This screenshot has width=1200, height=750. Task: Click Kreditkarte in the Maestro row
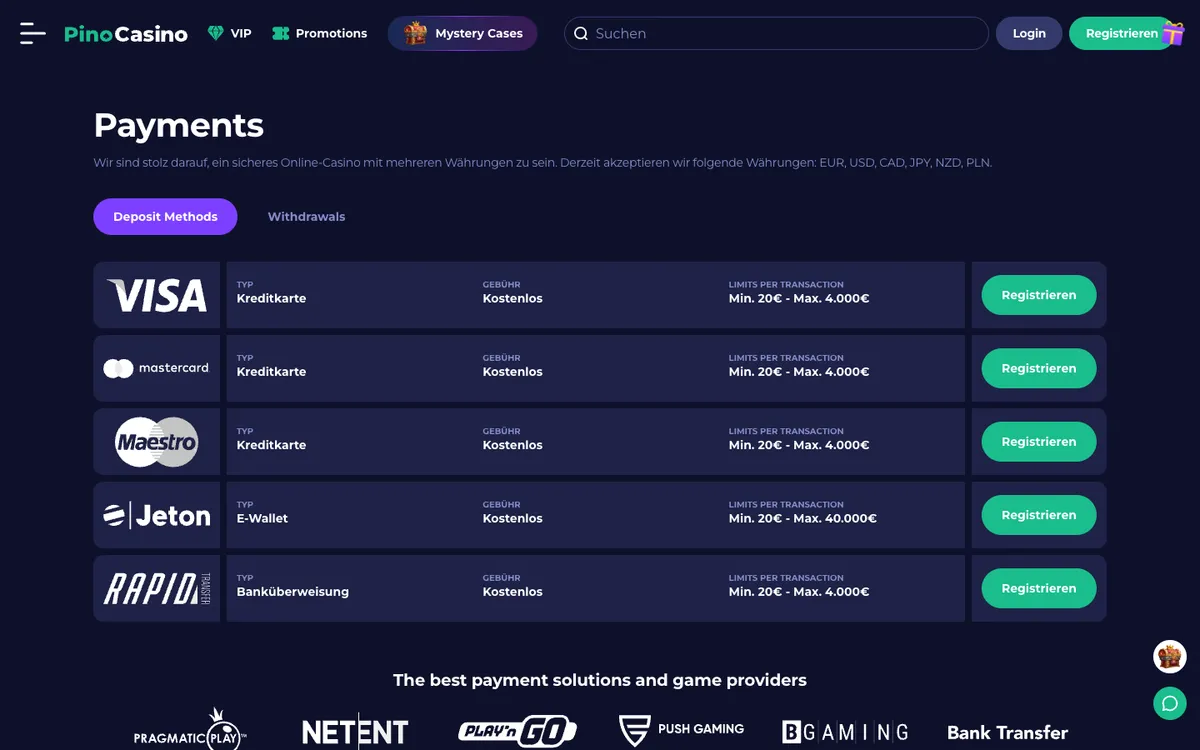[x=271, y=445]
